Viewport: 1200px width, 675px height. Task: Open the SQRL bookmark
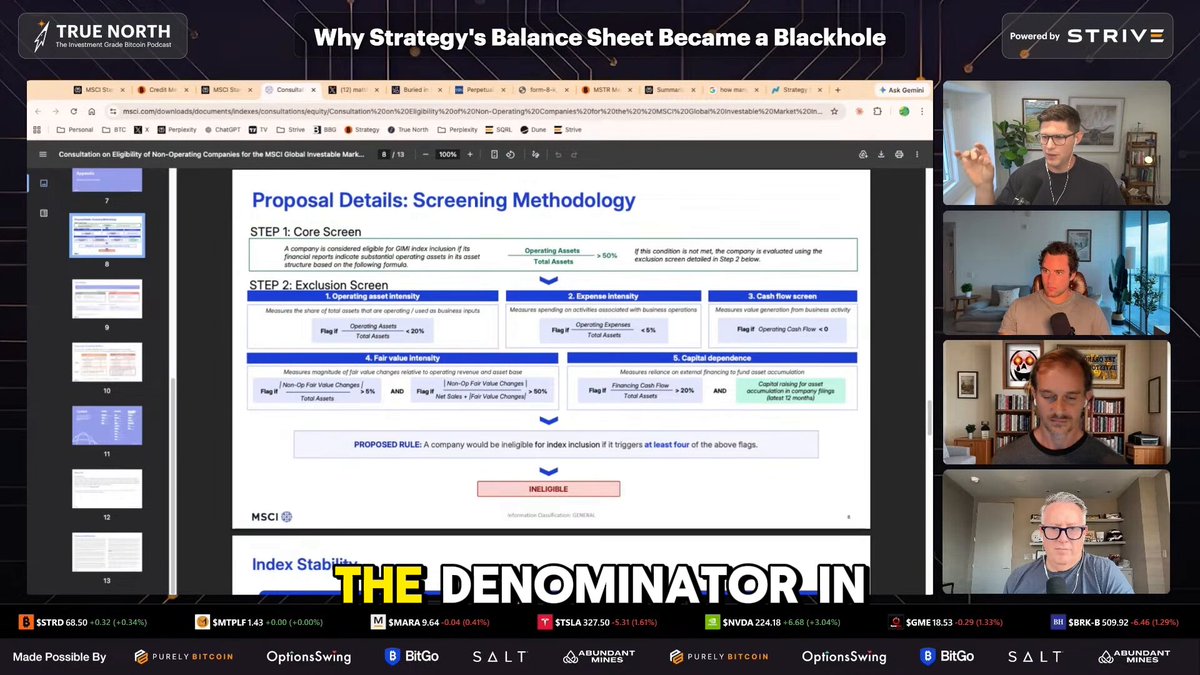[x=498, y=130]
